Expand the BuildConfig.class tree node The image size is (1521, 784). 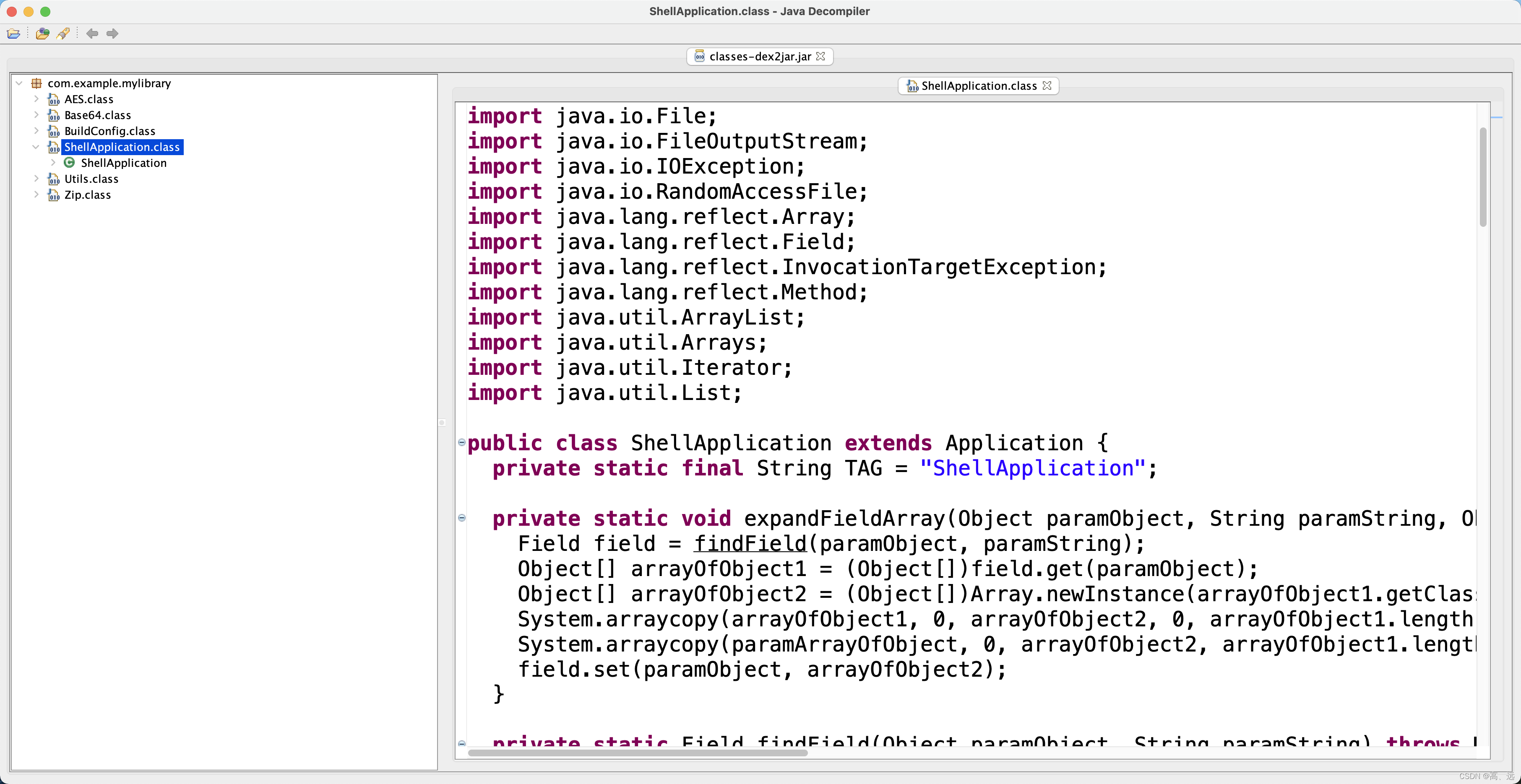tap(36, 130)
